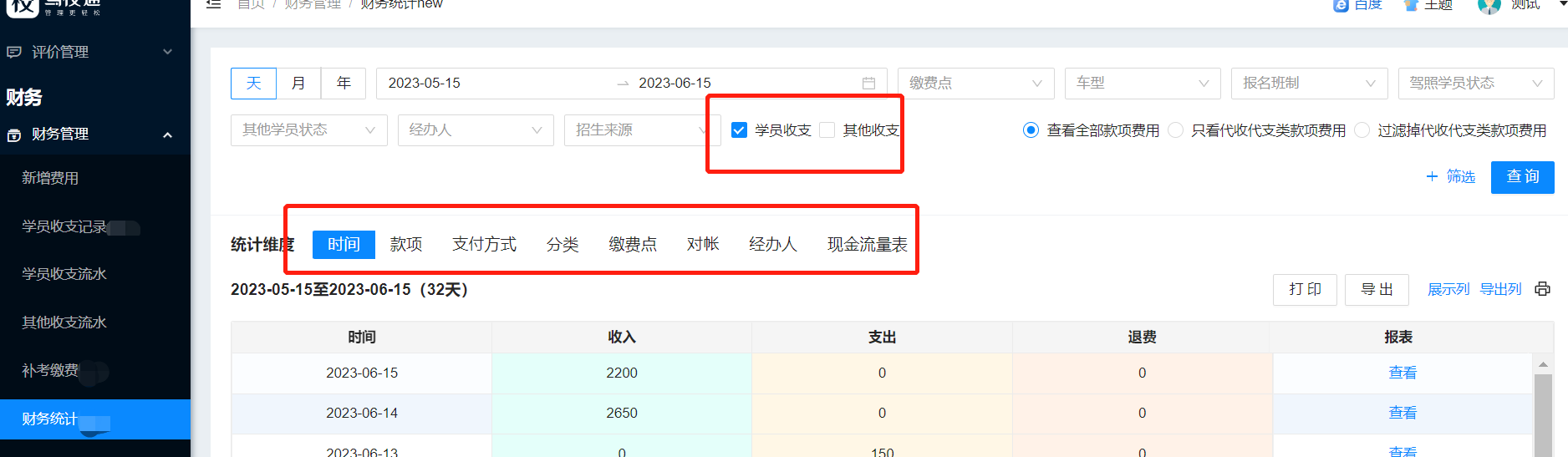Viewport: 1568px width, 457px height.
Task: Click the 财务管理 wallet icon in sidebar
Action: [13, 135]
